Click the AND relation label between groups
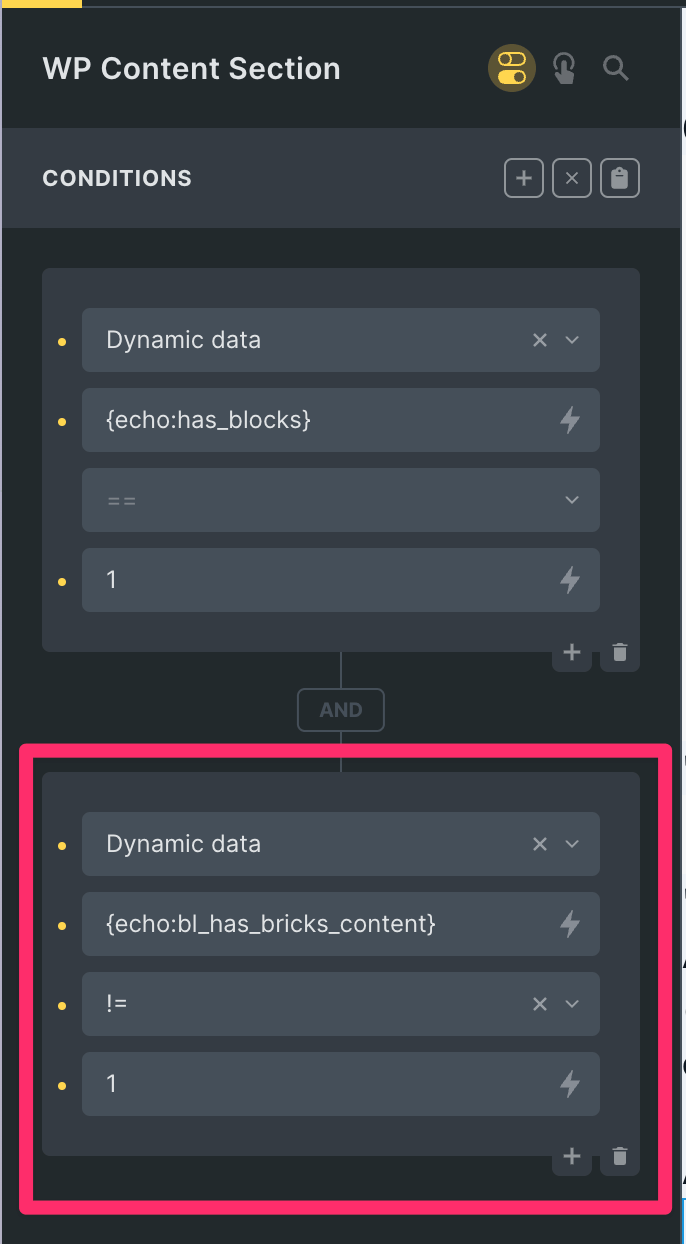Viewport: 686px width, 1244px height. pos(341,710)
